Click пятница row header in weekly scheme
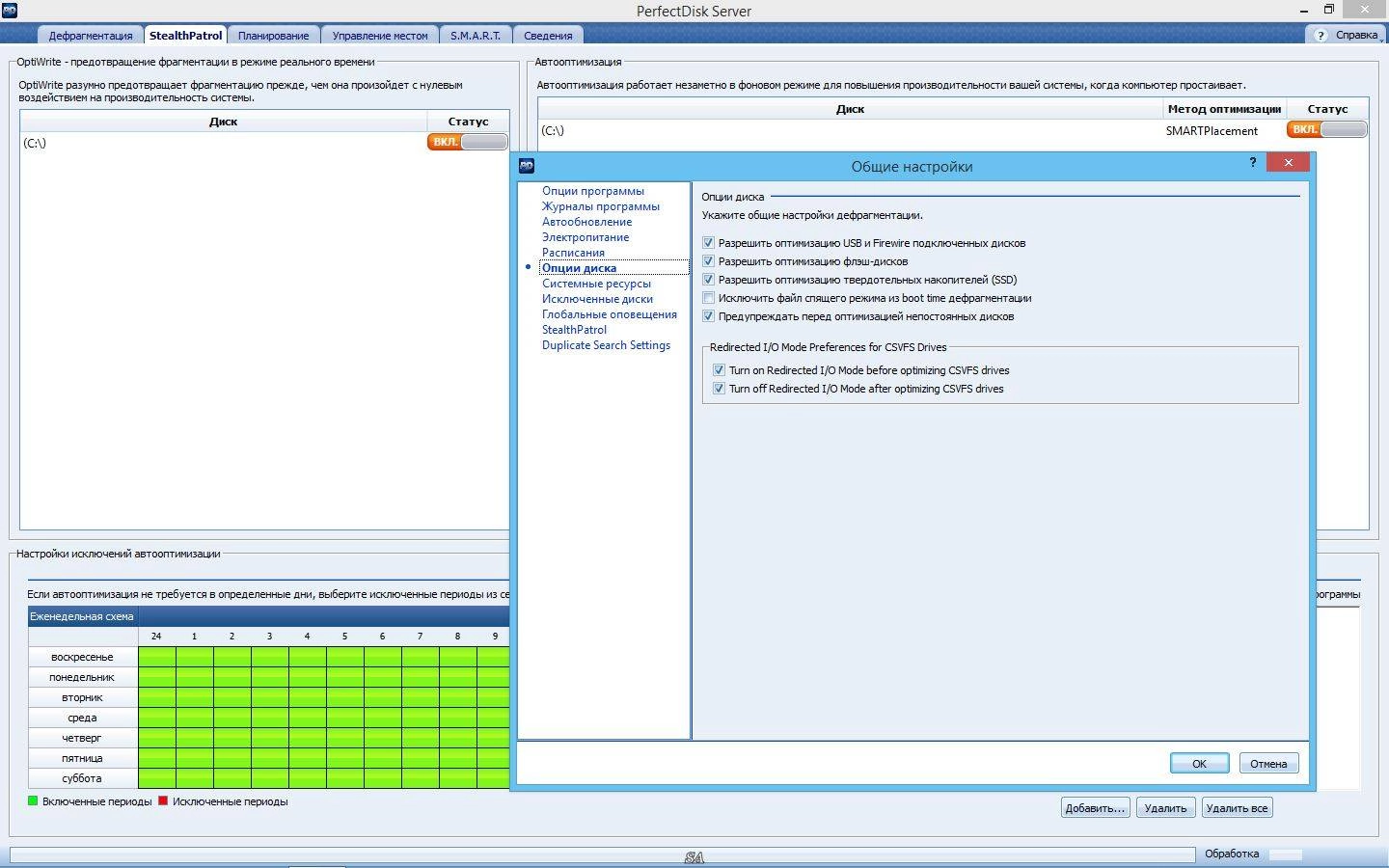Viewport: 1389px width, 868px height. point(82,758)
